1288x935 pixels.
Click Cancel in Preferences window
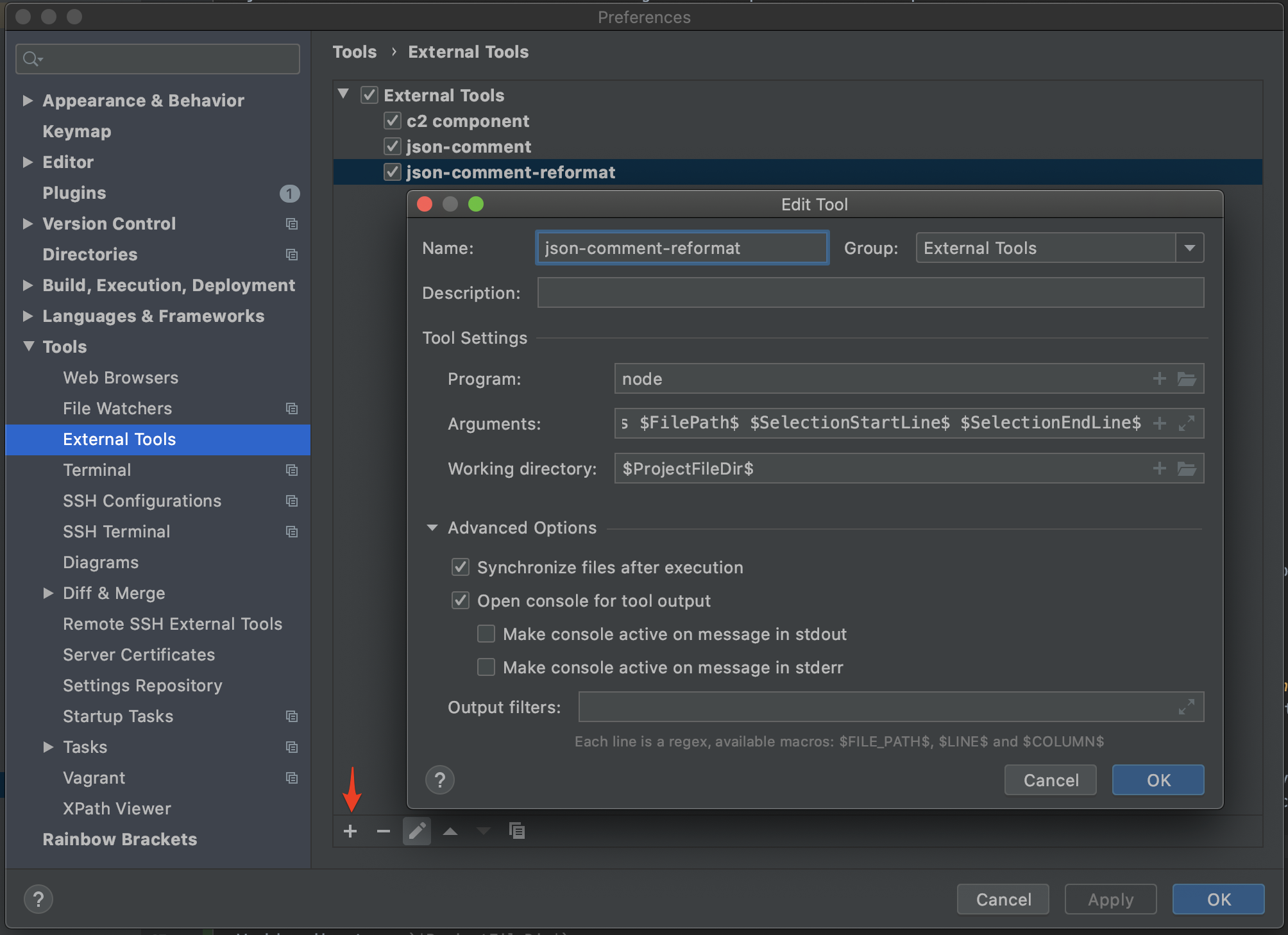tap(1003, 900)
